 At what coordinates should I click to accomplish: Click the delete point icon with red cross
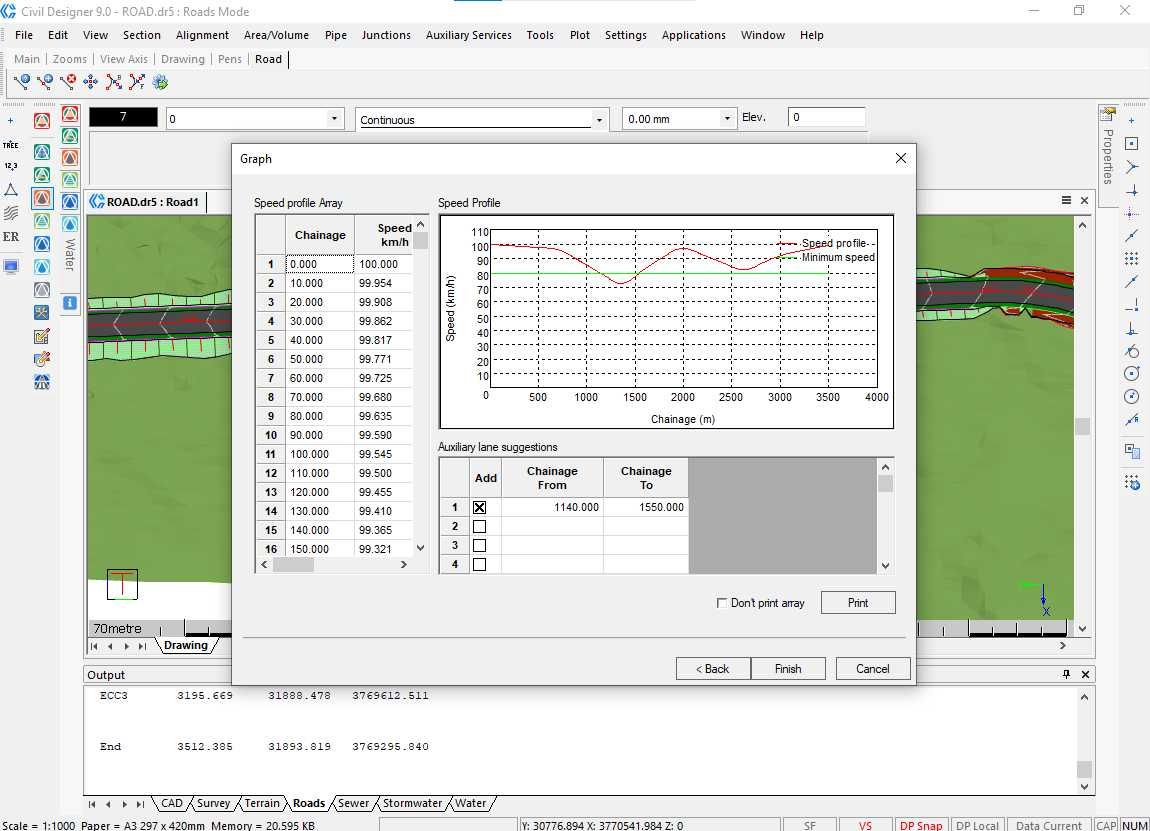(x=67, y=81)
